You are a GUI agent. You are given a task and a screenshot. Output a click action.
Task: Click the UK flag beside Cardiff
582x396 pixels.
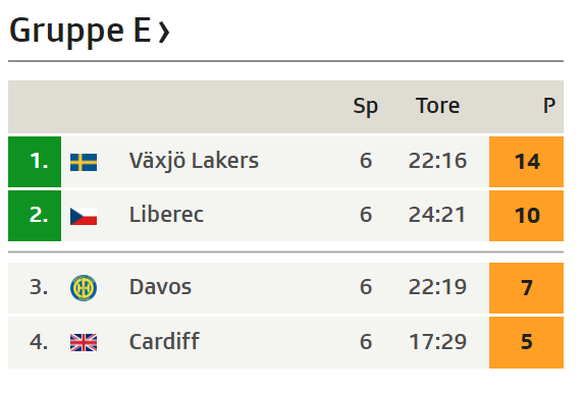pos(84,343)
